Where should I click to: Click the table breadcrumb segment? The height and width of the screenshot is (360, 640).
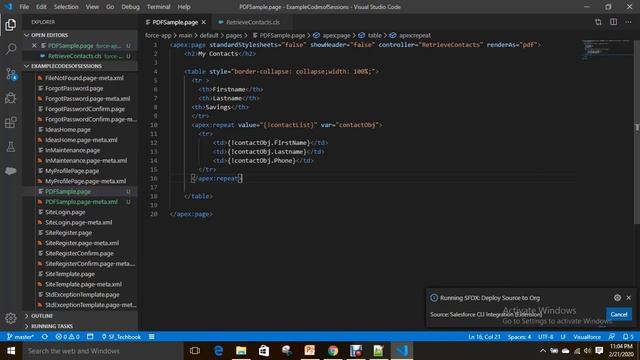(x=374, y=36)
